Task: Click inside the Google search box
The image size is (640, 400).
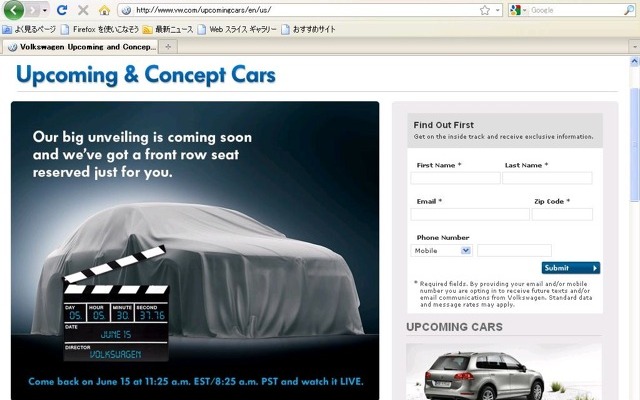Action: (x=576, y=10)
